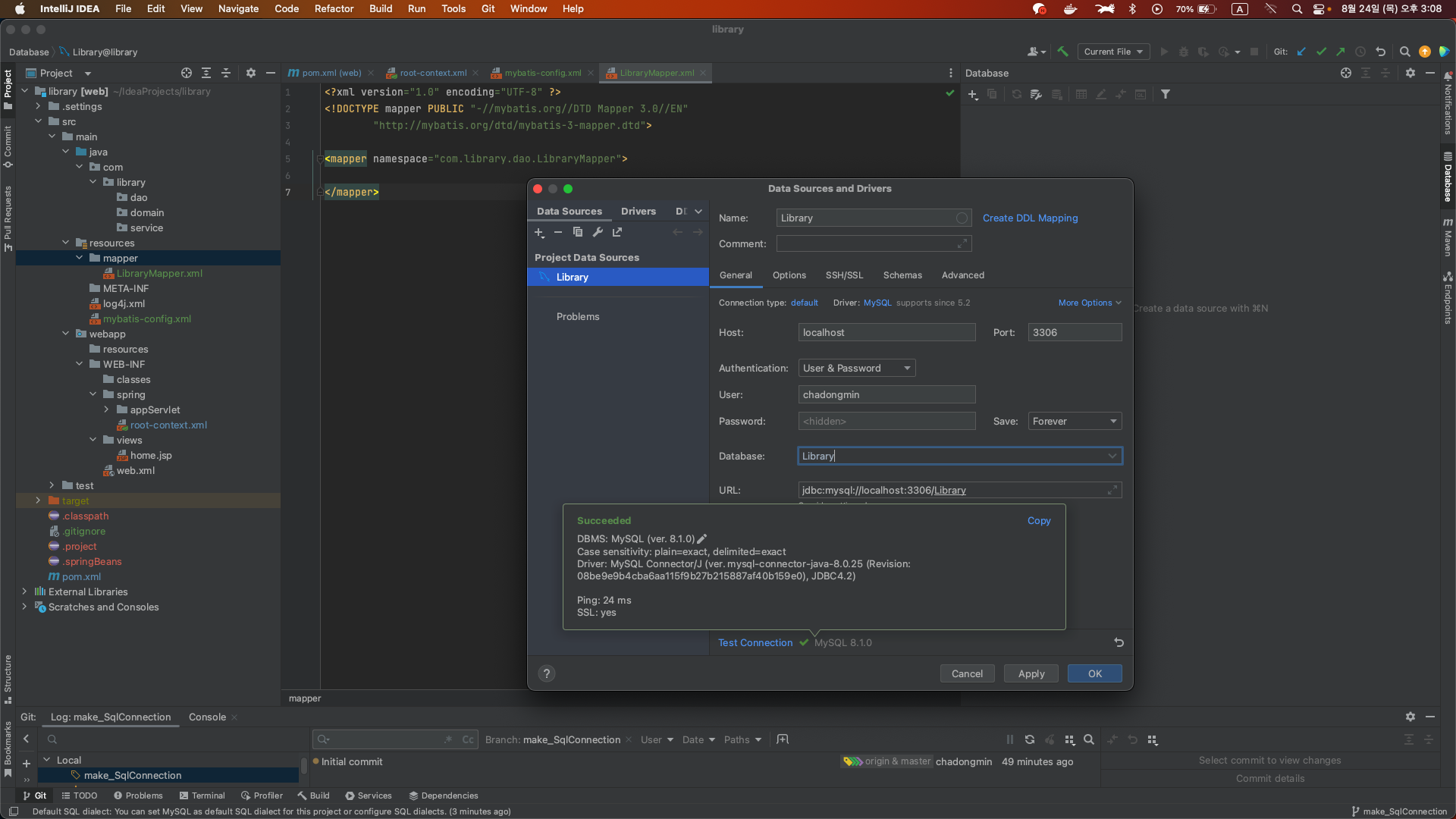Click the make global export icon
This screenshot has height=819, width=1456.
pos(617,232)
